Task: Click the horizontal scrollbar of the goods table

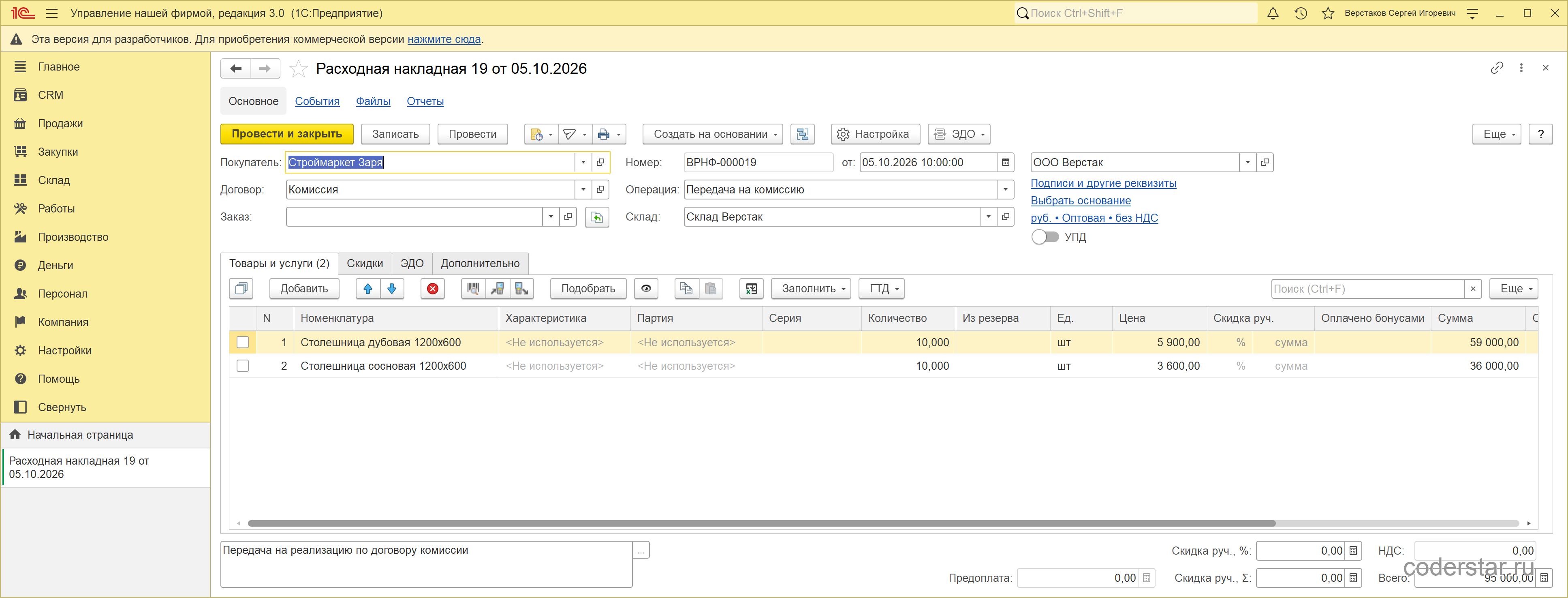Action: (761, 523)
